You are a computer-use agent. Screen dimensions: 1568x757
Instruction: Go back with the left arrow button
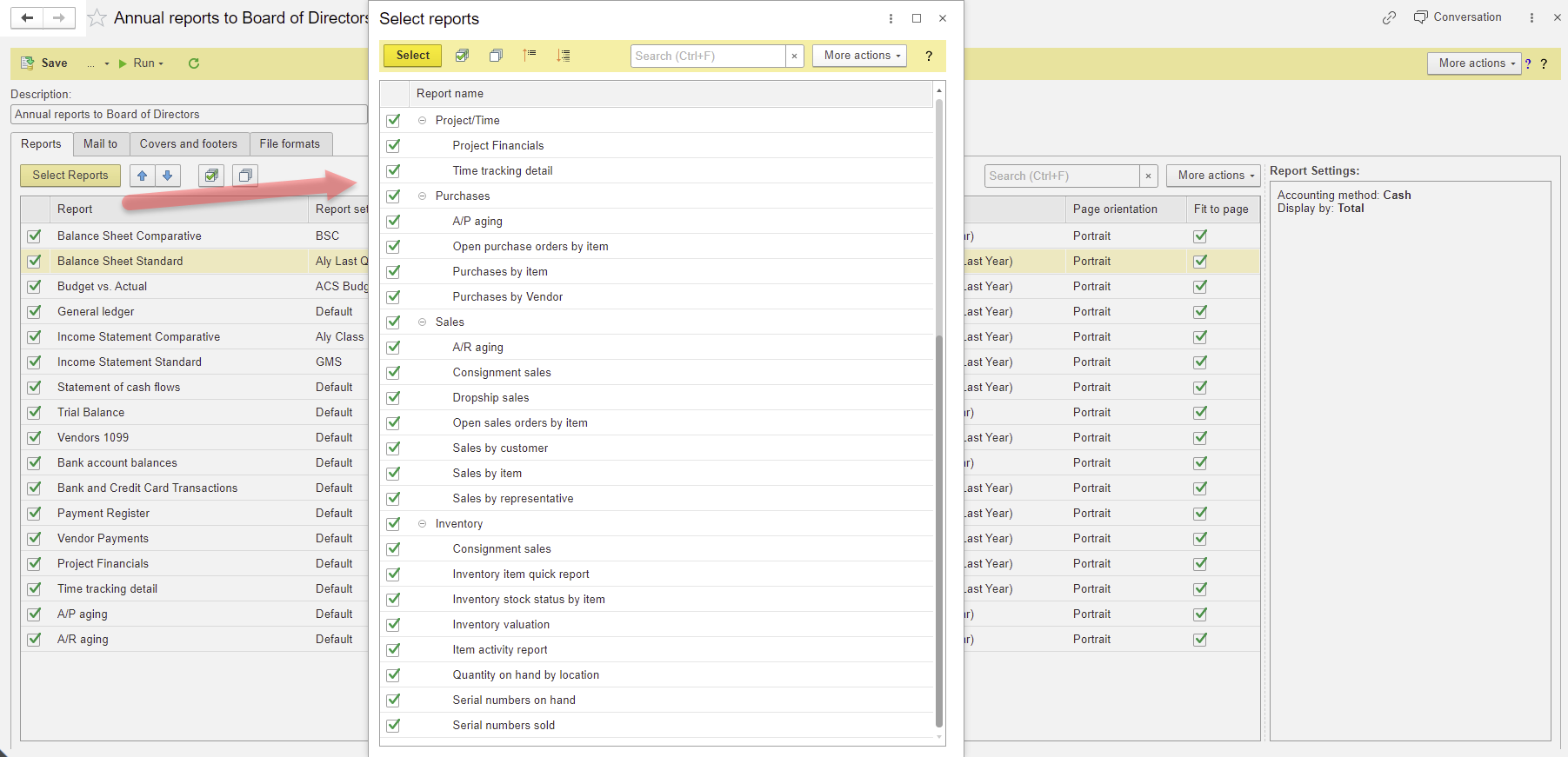[x=27, y=17]
